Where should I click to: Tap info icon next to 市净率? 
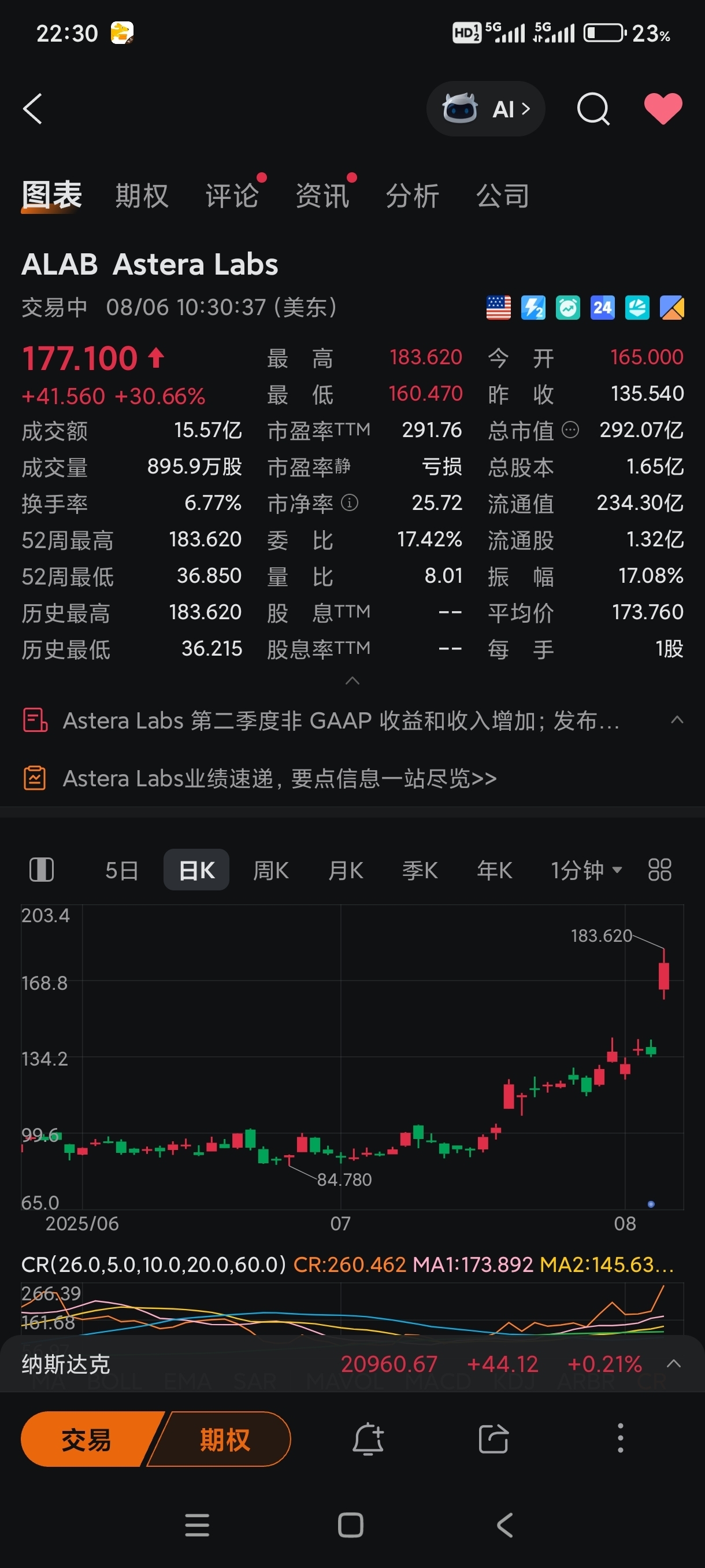tap(350, 503)
